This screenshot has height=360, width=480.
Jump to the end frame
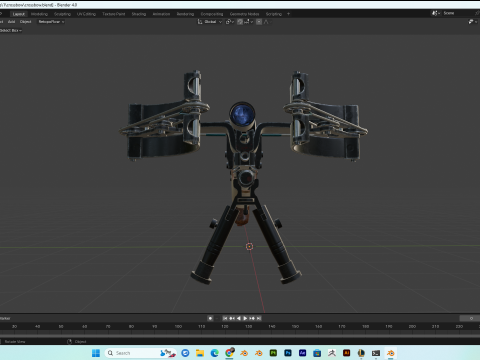click(x=259, y=318)
